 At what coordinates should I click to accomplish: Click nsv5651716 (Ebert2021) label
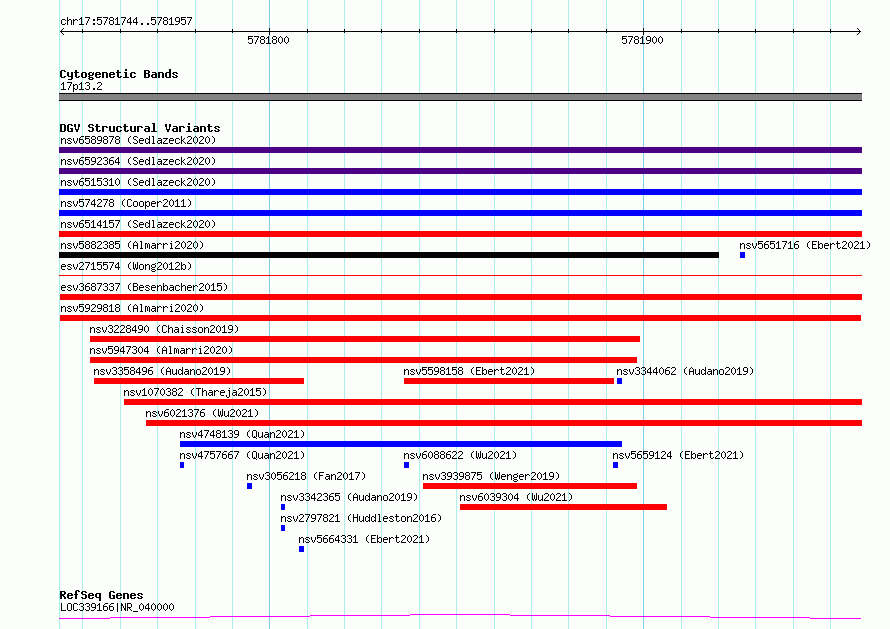coord(805,245)
